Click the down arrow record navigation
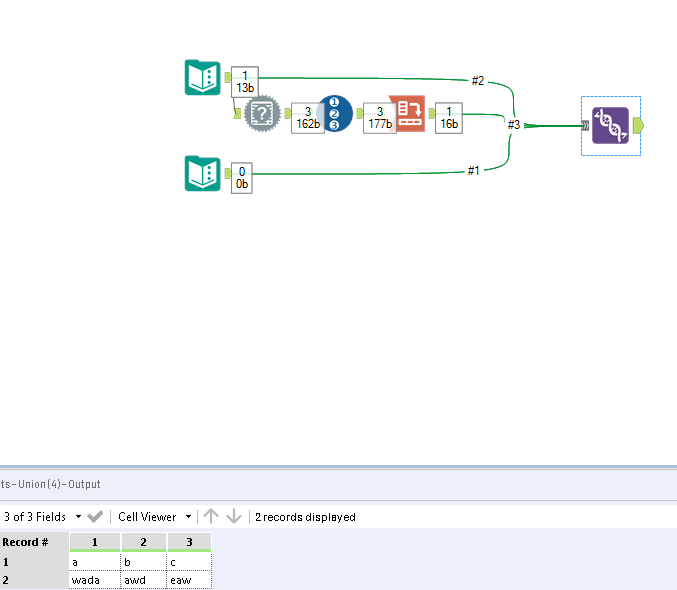Image resolution: width=677 pixels, height=590 pixels. [234, 516]
